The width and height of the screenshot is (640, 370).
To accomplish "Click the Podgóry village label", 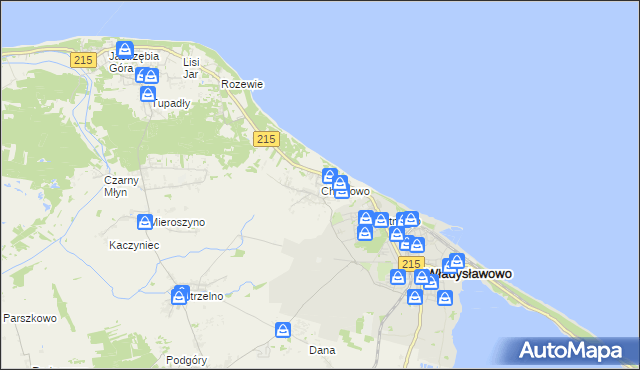I will tap(187, 360).
